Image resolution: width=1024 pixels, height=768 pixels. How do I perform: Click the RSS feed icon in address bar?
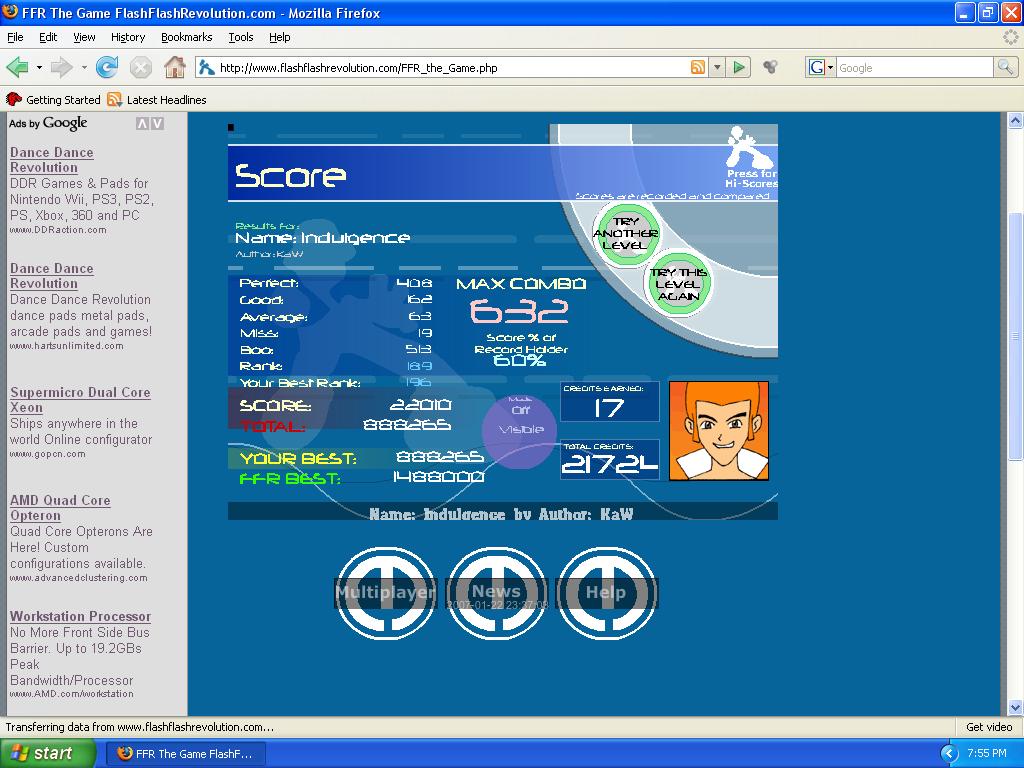[x=697, y=67]
